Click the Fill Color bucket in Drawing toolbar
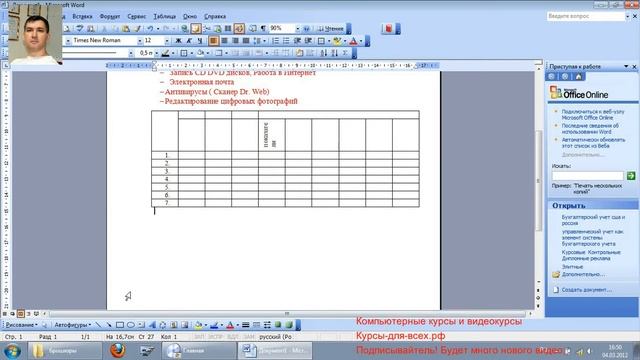640x360 pixels. point(198,325)
